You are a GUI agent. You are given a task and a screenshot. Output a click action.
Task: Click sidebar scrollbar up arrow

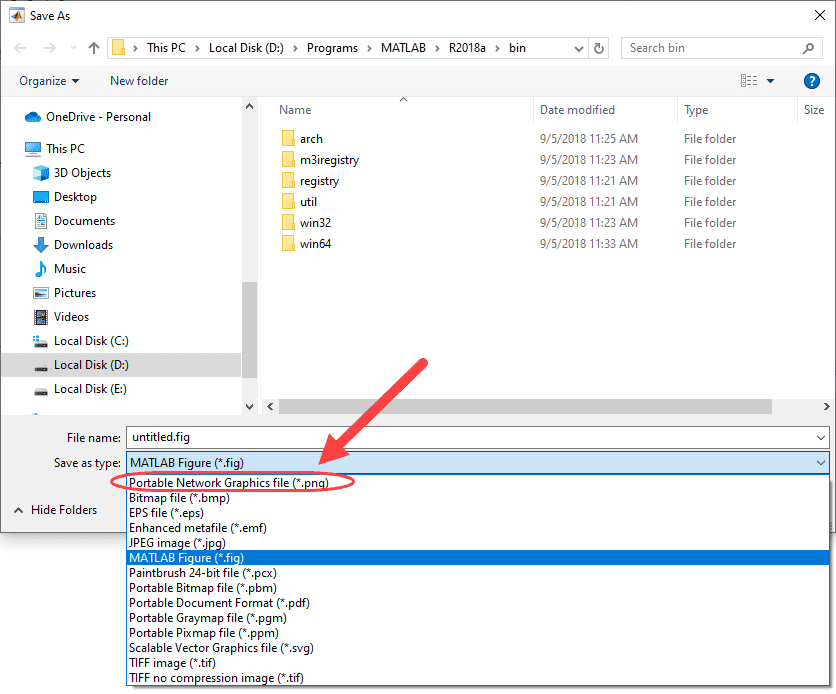click(249, 106)
